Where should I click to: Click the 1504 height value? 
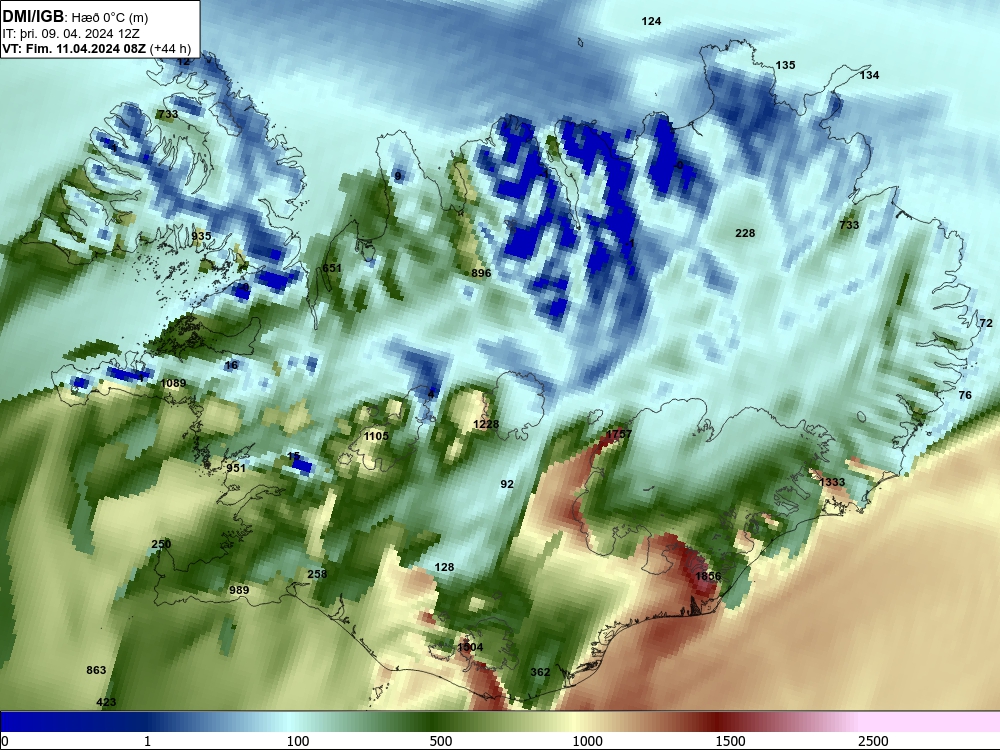pyautogui.click(x=470, y=647)
